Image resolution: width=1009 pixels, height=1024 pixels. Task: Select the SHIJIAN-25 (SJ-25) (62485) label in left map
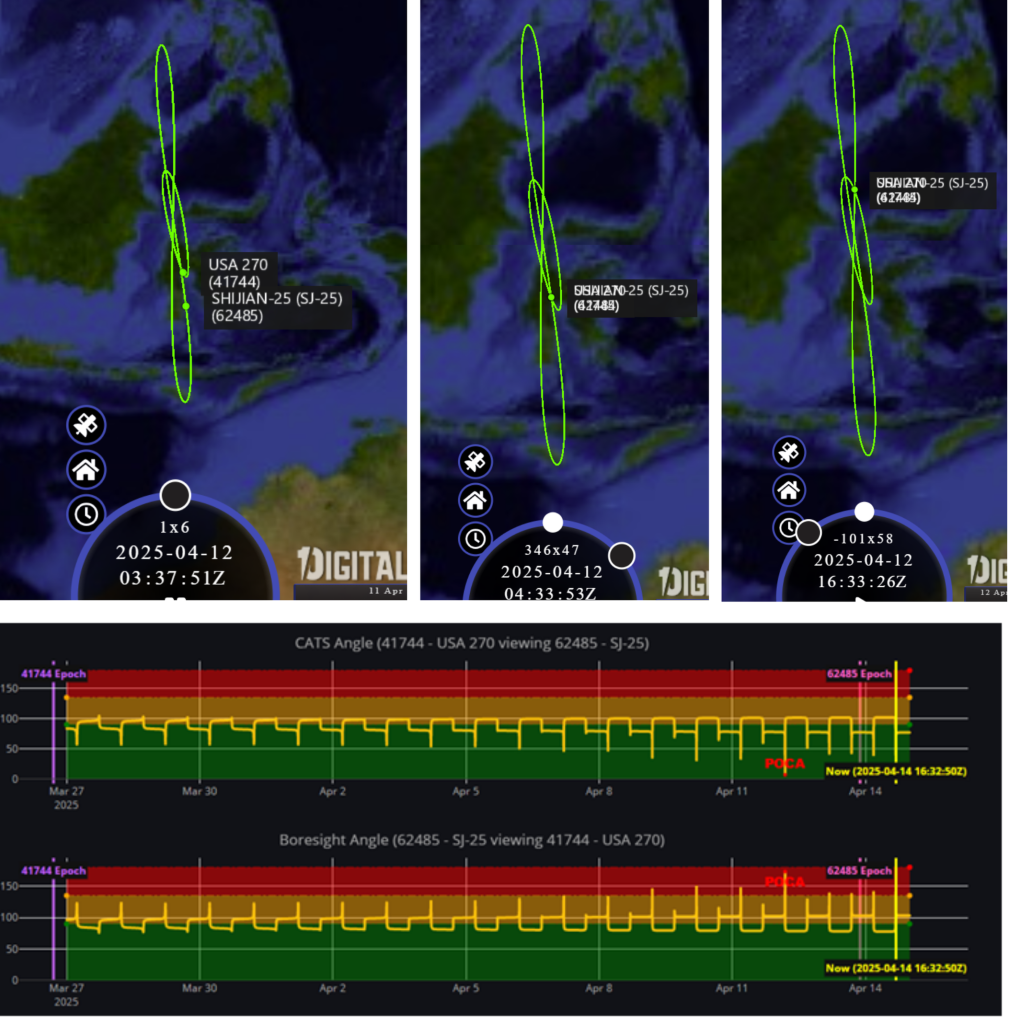(x=278, y=306)
